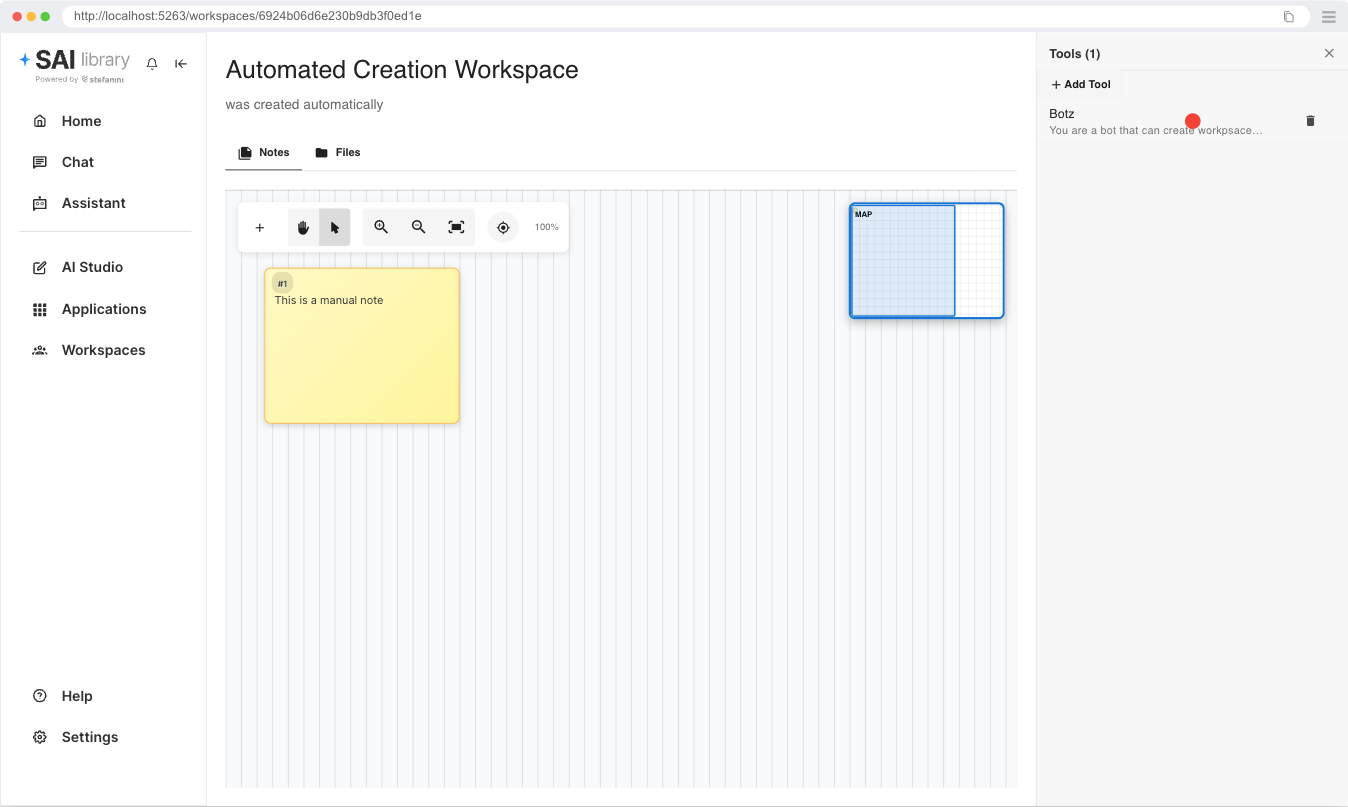Click the minimap overview

coord(926,261)
